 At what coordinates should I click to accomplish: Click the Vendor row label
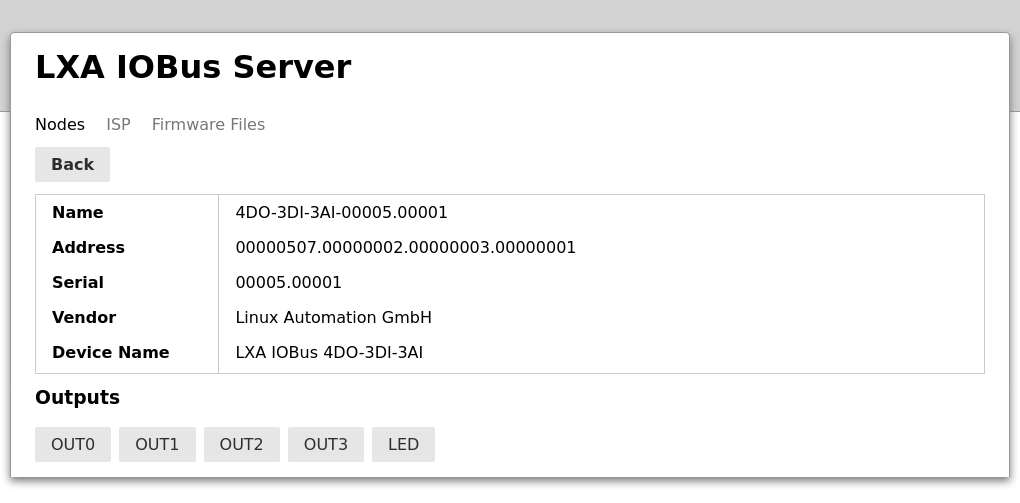pos(84,318)
